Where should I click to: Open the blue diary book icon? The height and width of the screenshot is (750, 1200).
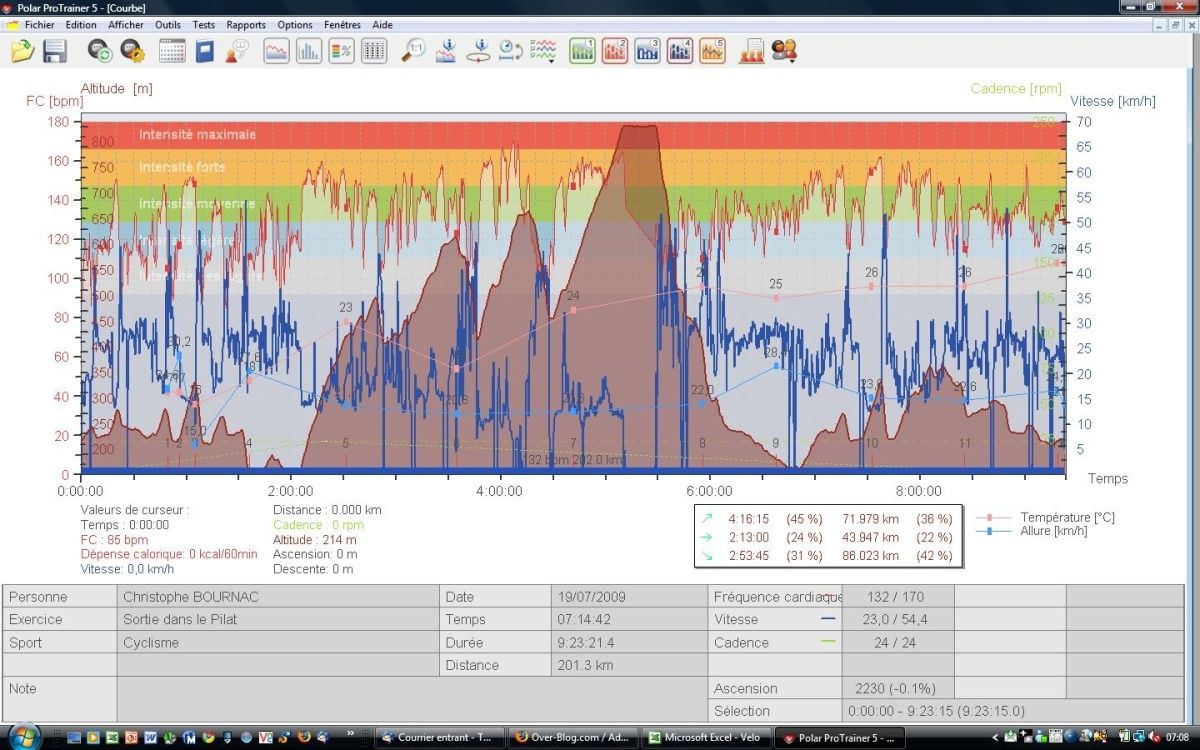click(205, 50)
